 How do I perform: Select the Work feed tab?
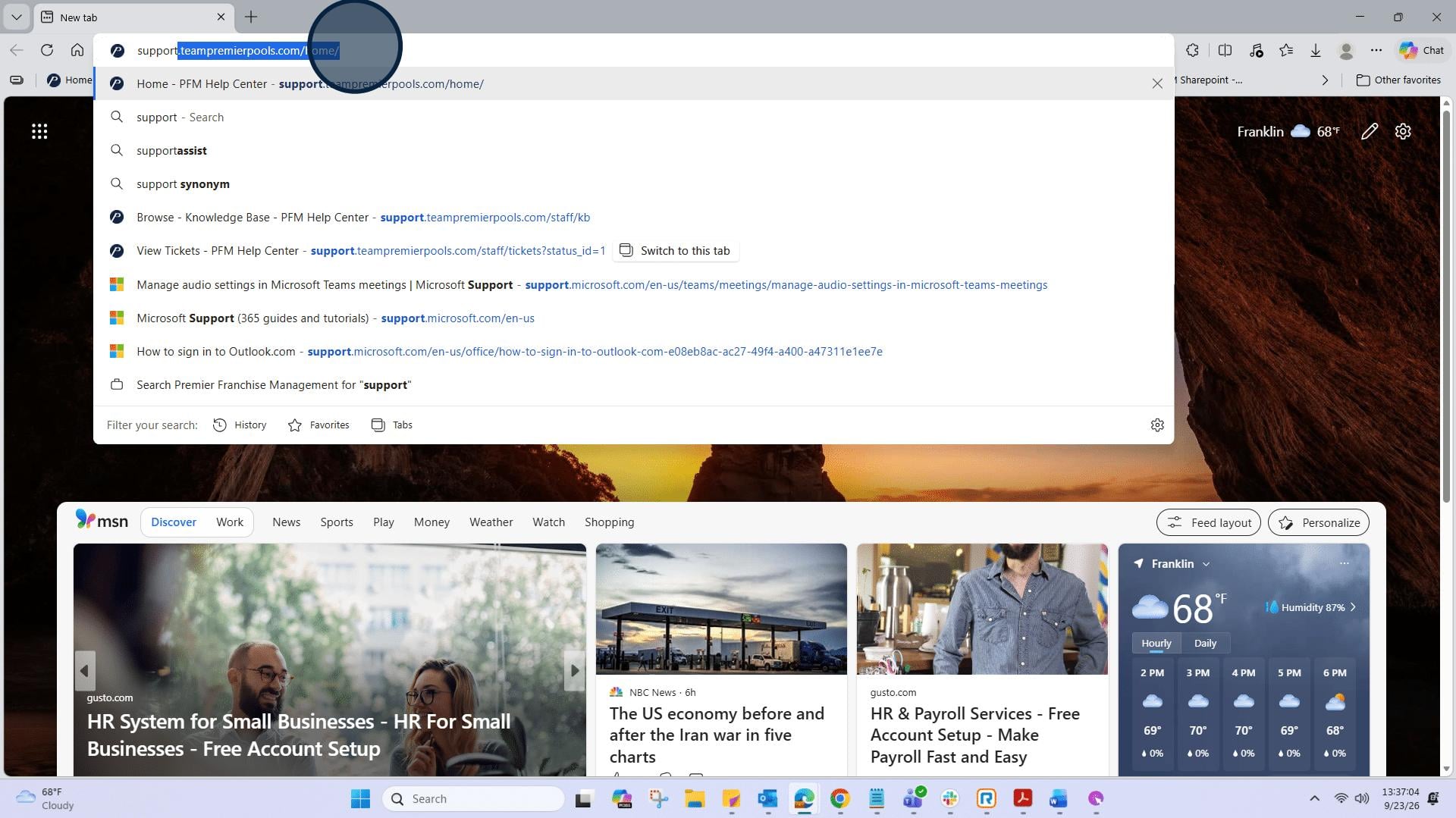(230, 522)
